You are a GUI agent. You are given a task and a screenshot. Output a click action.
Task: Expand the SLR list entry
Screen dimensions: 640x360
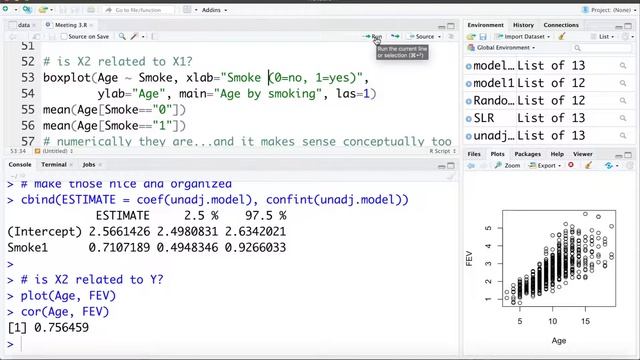point(469,118)
